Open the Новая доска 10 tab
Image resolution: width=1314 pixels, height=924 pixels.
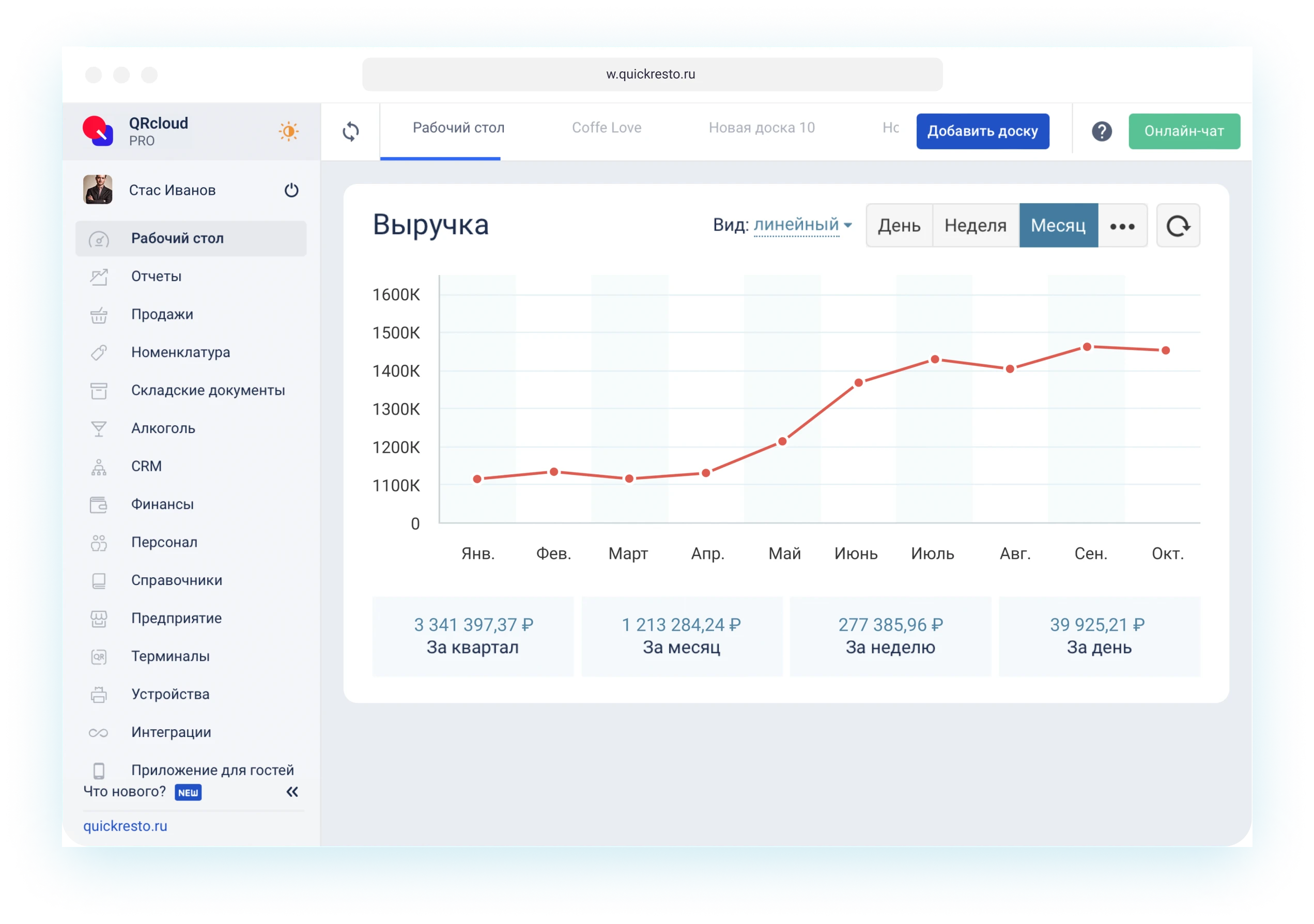point(761,128)
